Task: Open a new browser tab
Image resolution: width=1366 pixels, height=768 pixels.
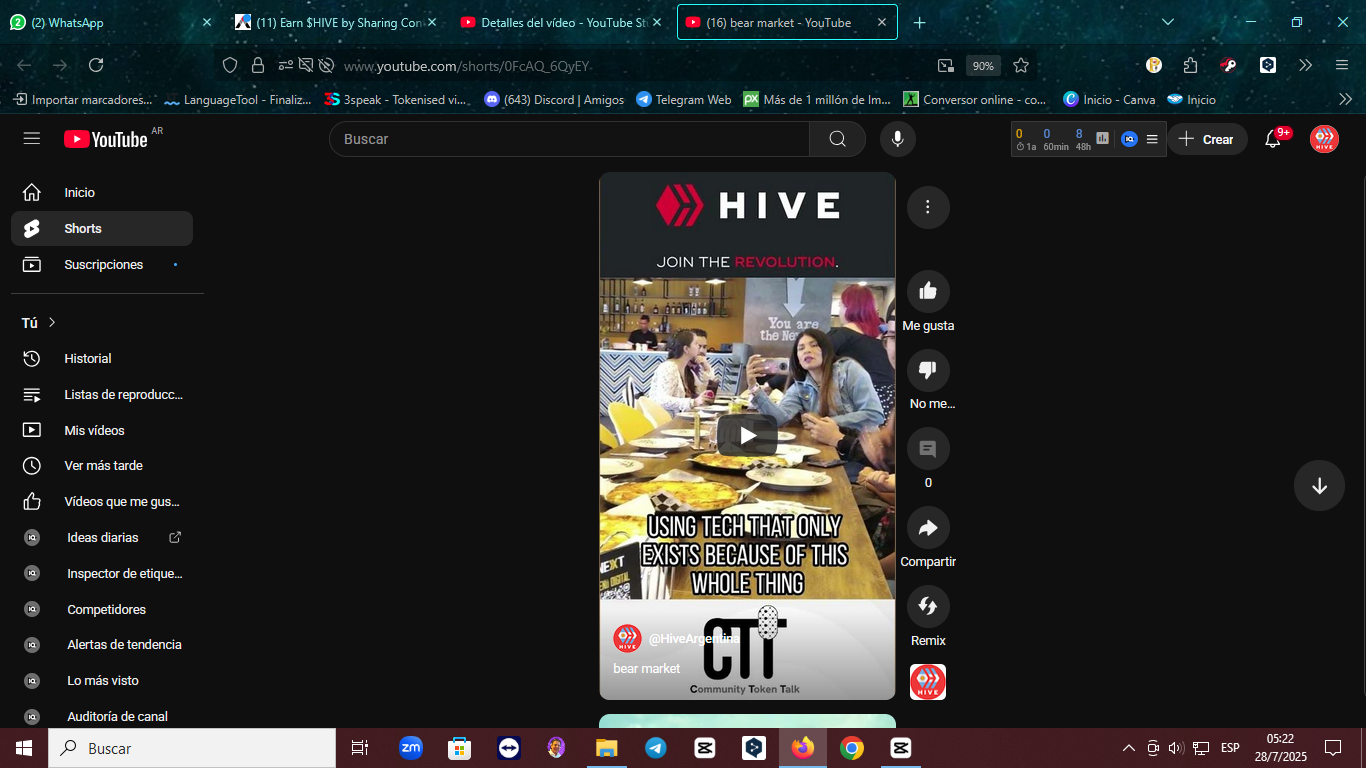Action: pos(920,22)
